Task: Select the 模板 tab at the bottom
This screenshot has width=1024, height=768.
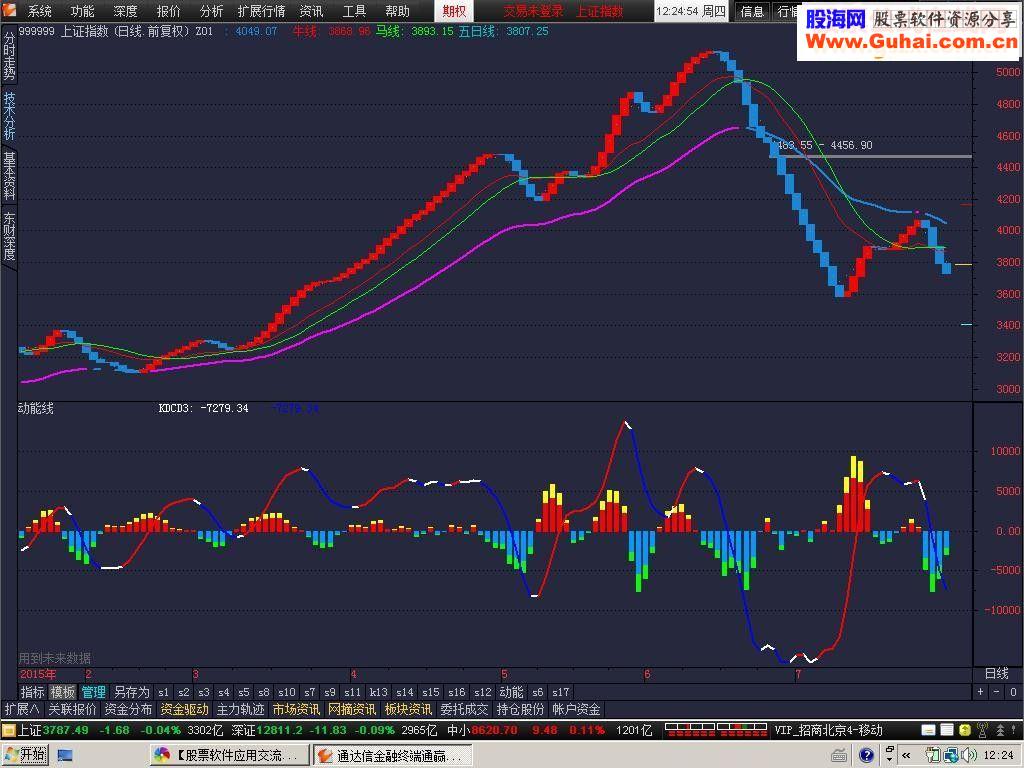Action: tap(63, 692)
